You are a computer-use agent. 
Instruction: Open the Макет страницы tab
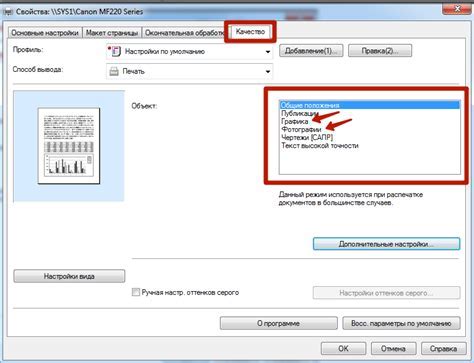point(112,33)
